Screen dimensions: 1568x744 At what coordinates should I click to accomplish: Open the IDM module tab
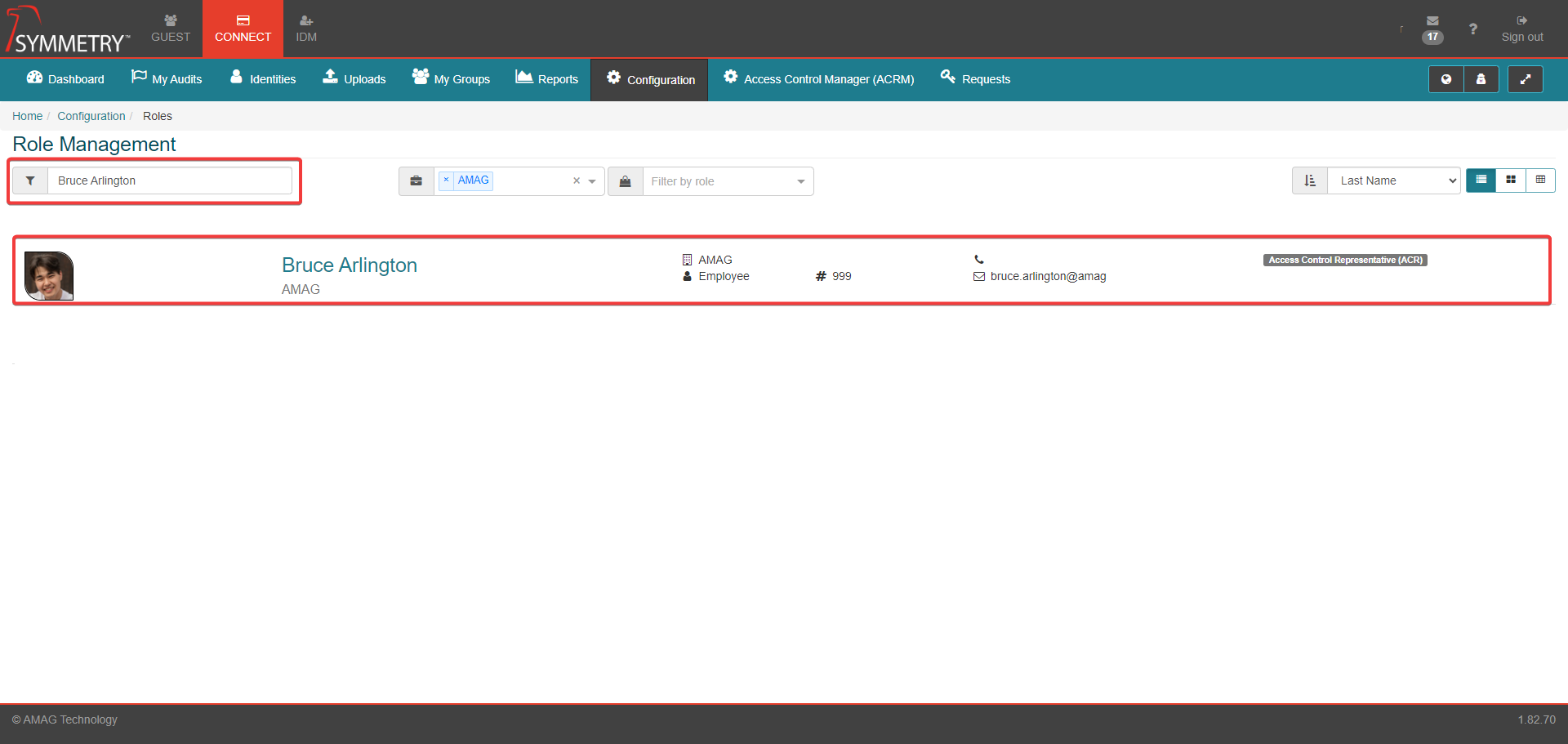pos(306,29)
